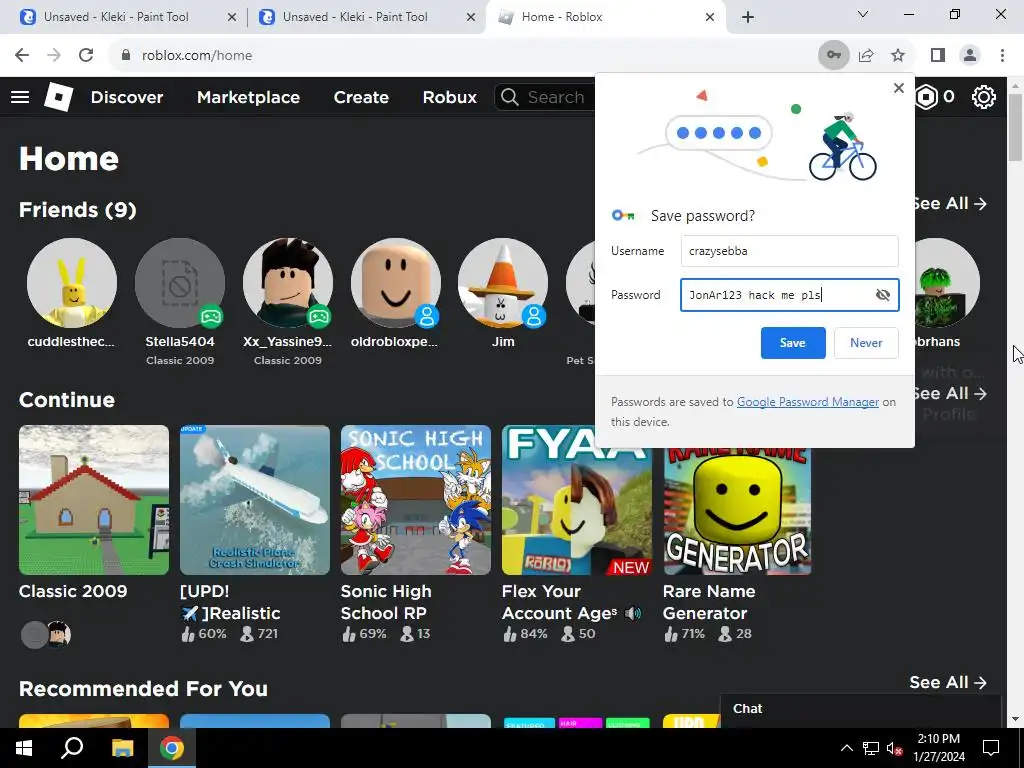This screenshot has width=1024, height=768.
Task: Open Stella5404 friend avatar
Action: click(x=180, y=283)
